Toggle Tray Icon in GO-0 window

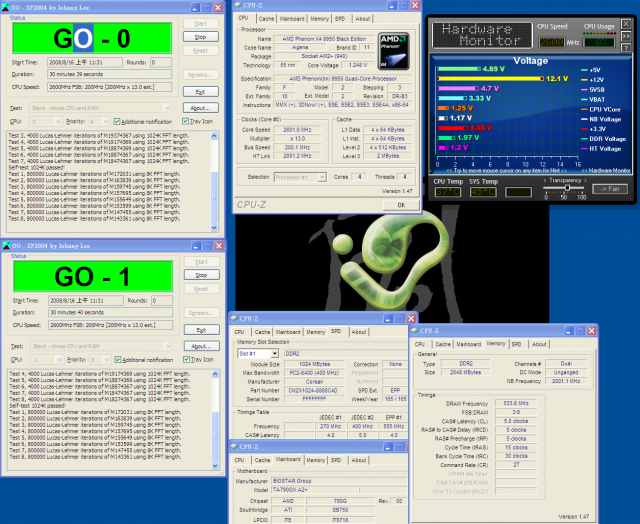pyautogui.click(x=185, y=121)
